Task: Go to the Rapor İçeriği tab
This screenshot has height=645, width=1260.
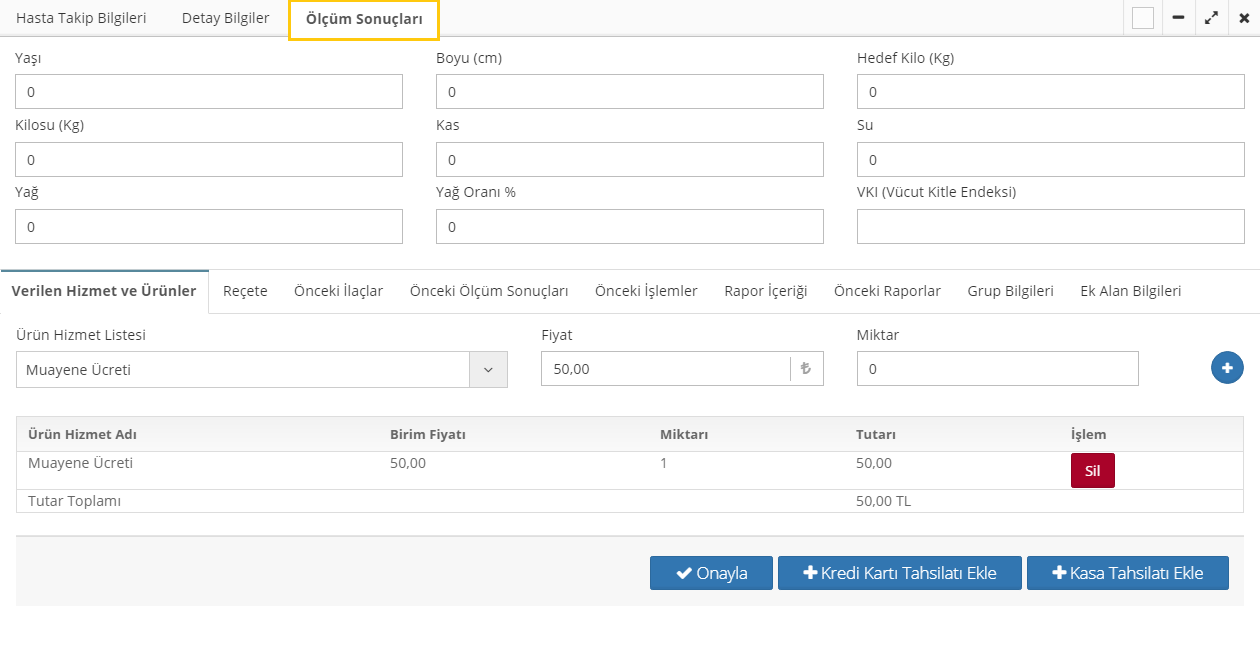Action: 765,291
